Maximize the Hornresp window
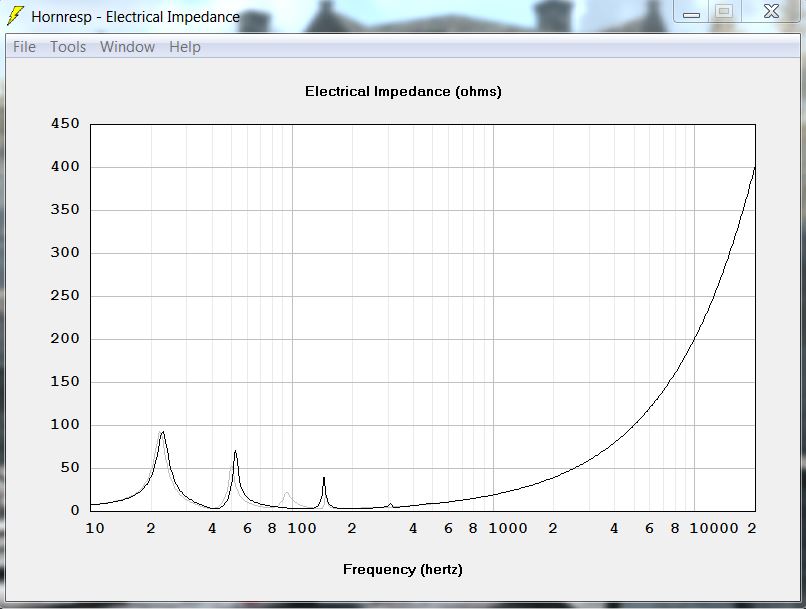Viewport: 806px width, 609px height. tap(724, 11)
